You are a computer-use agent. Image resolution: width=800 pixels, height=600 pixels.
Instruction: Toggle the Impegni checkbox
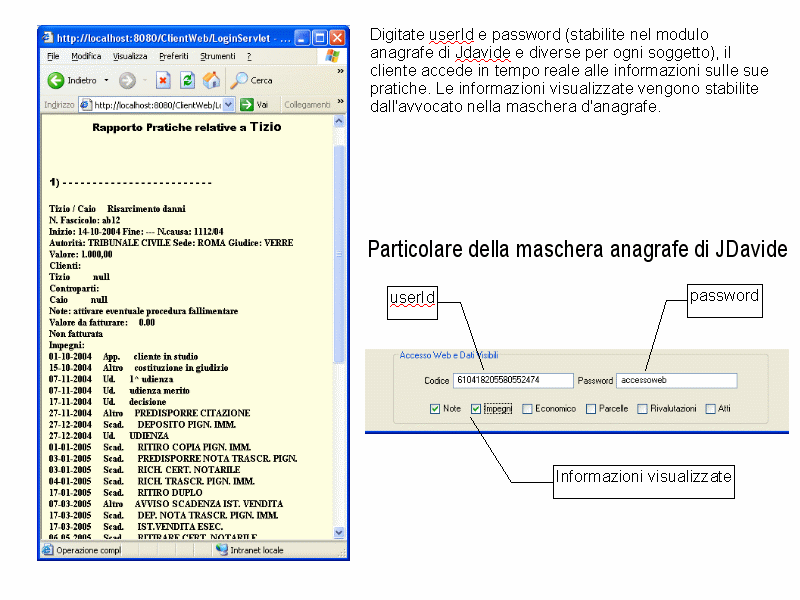pyautogui.click(x=476, y=409)
